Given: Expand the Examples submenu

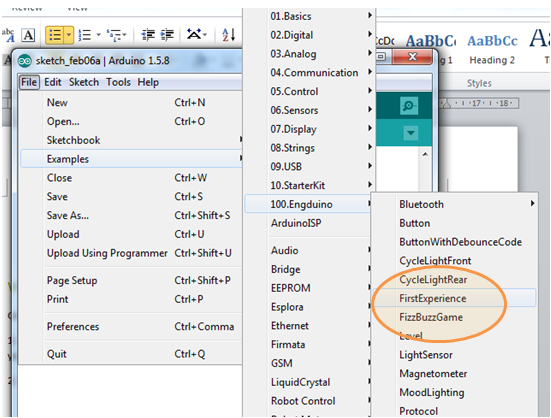Looking at the screenshot, I should pos(131,159).
